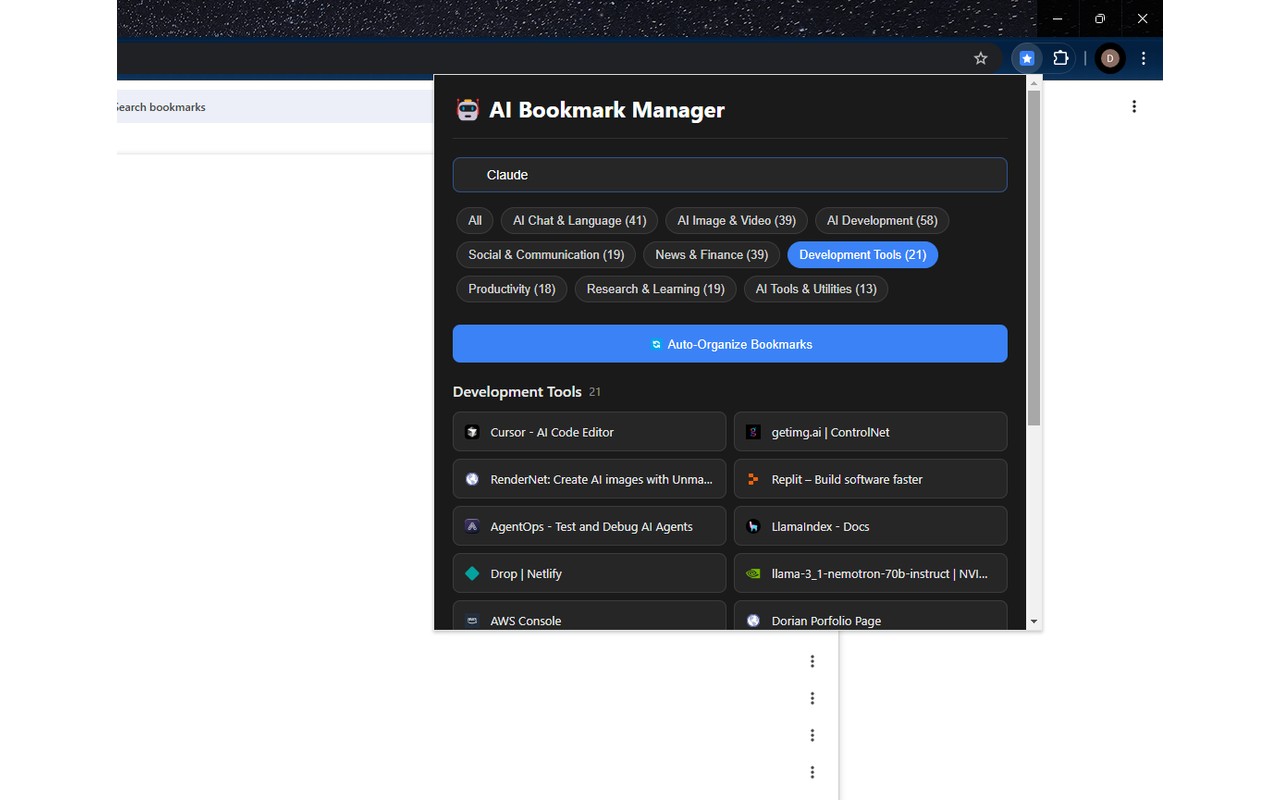
Task: Open RenderNet: Create AI images bookmark
Action: tap(589, 479)
